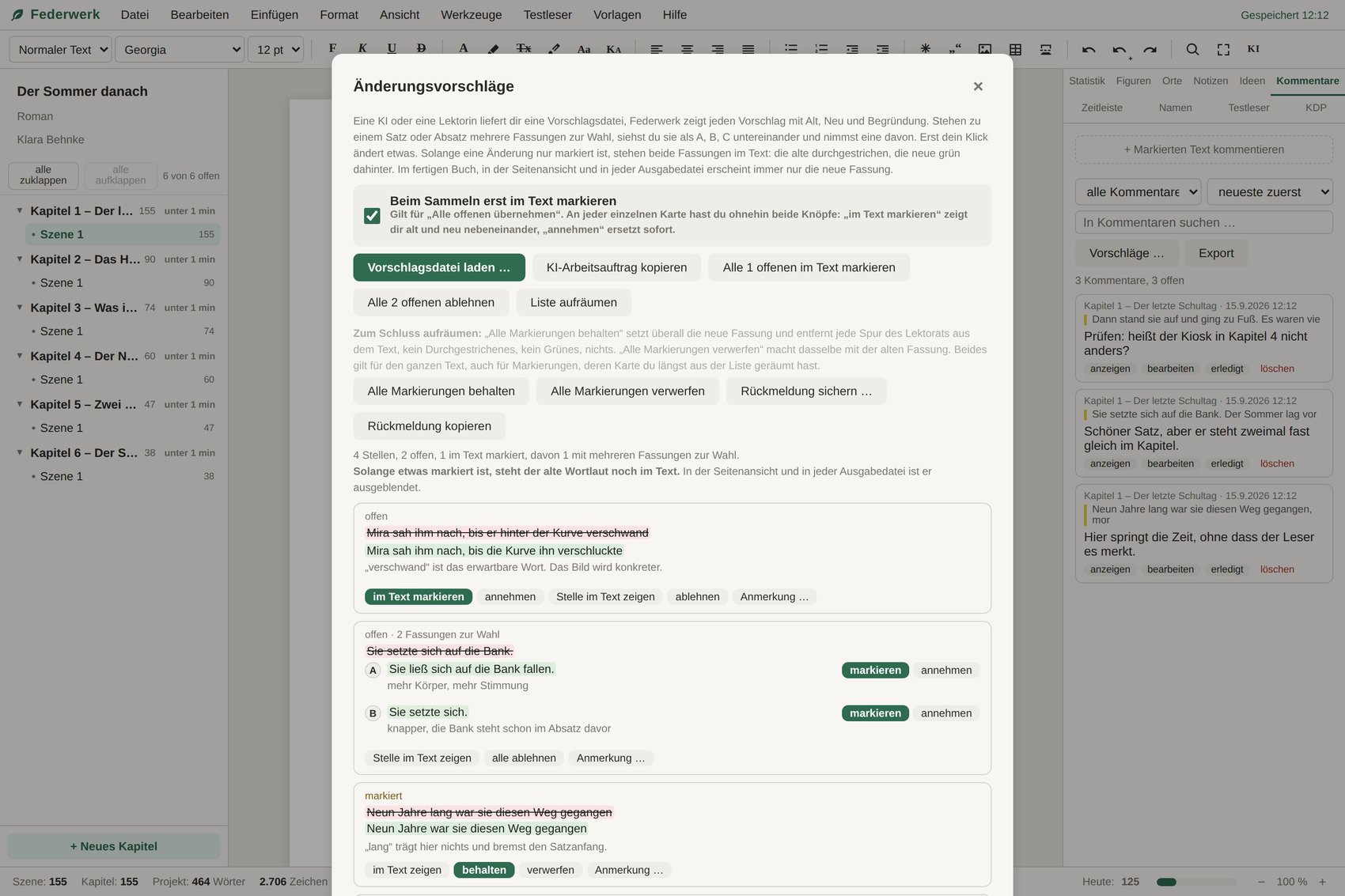Open the 12 pt font size dropdown
The width and height of the screenshot is (1345, 896).
[x=275, y=49]
